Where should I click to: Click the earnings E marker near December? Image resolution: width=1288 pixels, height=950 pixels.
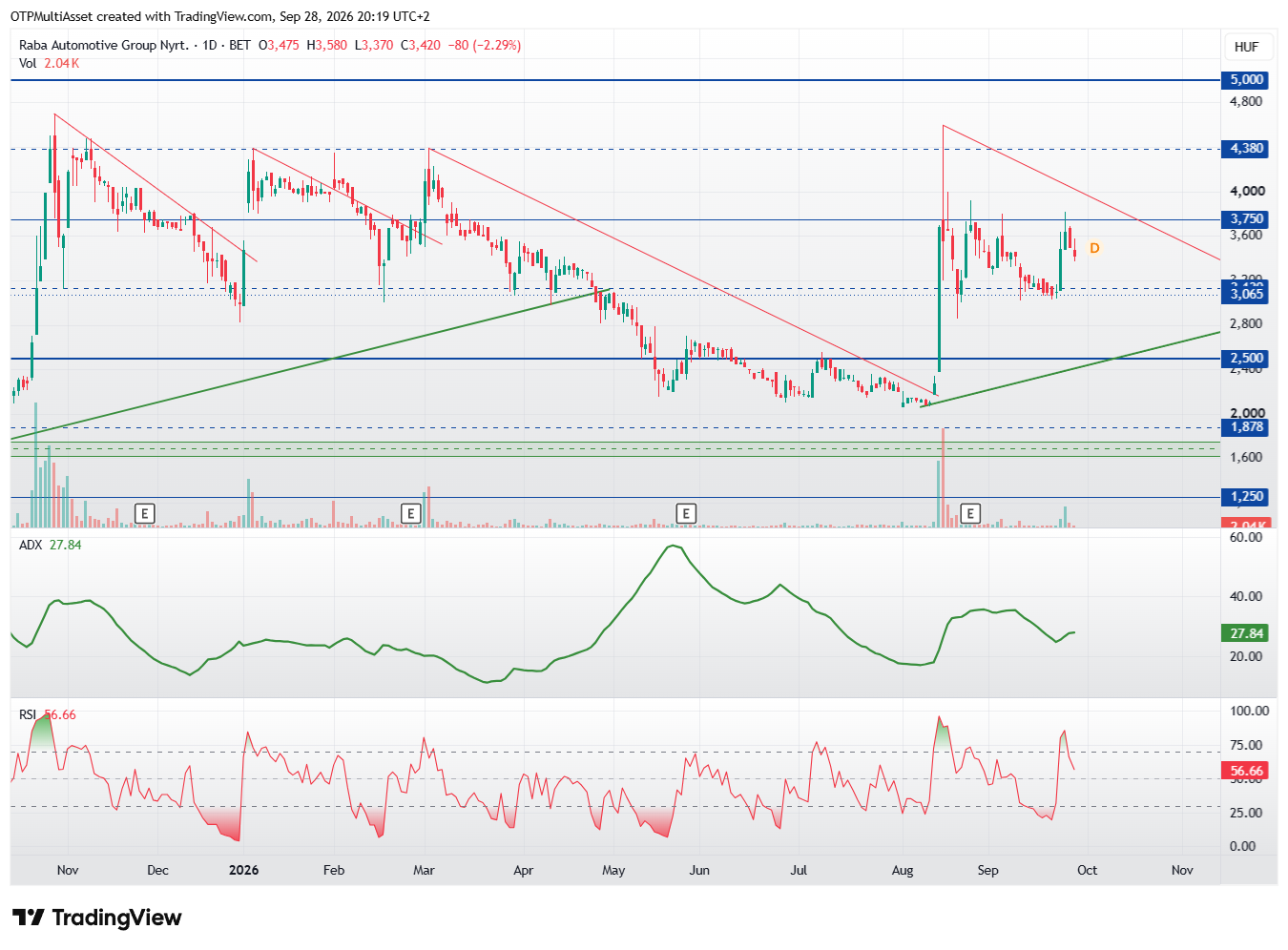144,514
